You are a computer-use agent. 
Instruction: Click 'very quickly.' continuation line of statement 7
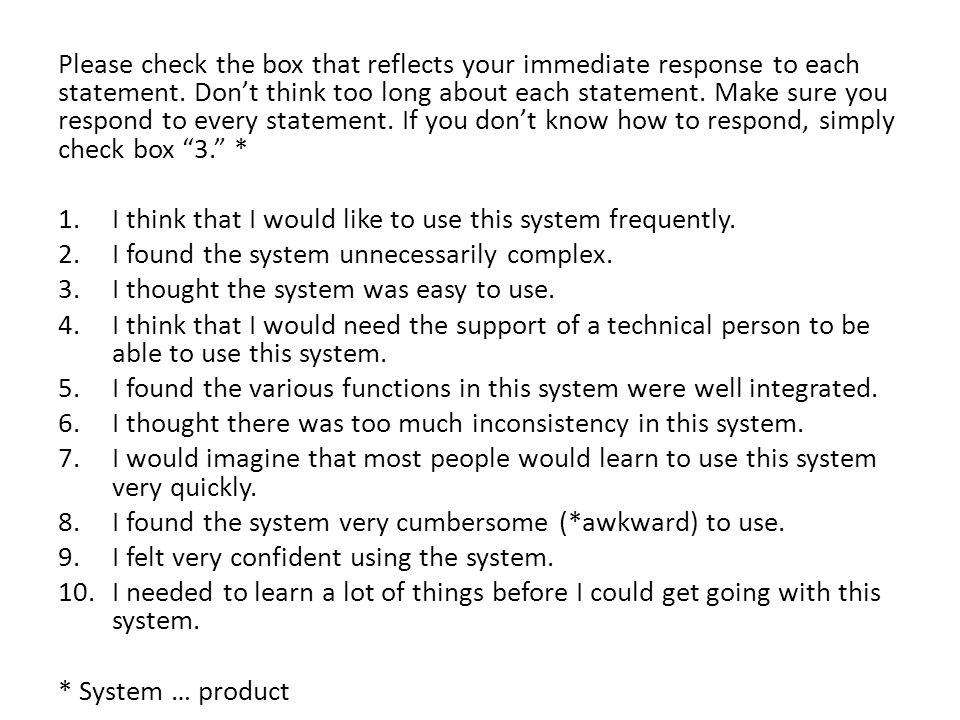pos(184,488)
